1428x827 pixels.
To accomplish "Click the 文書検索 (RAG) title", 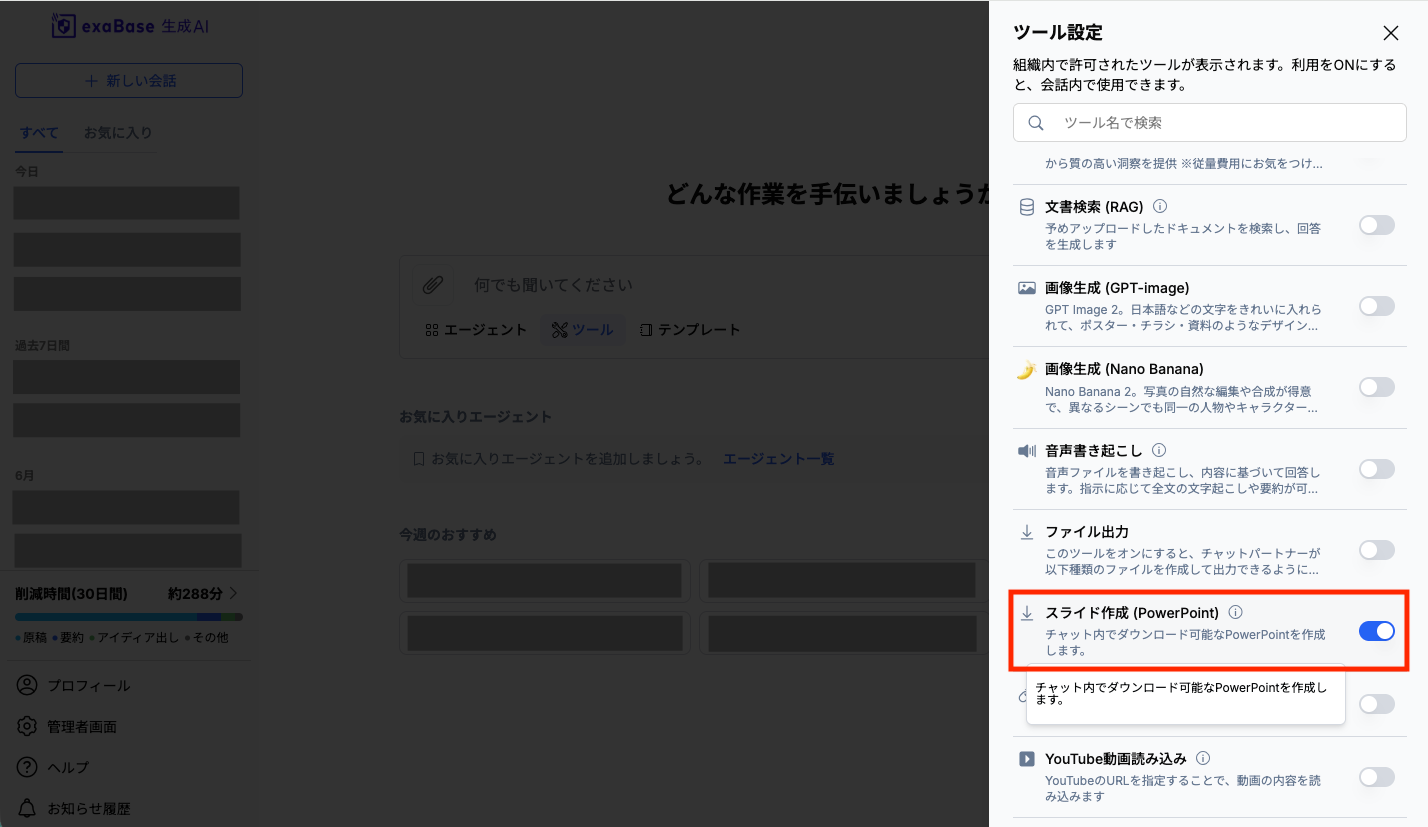I will click(x=1094, y=207).
